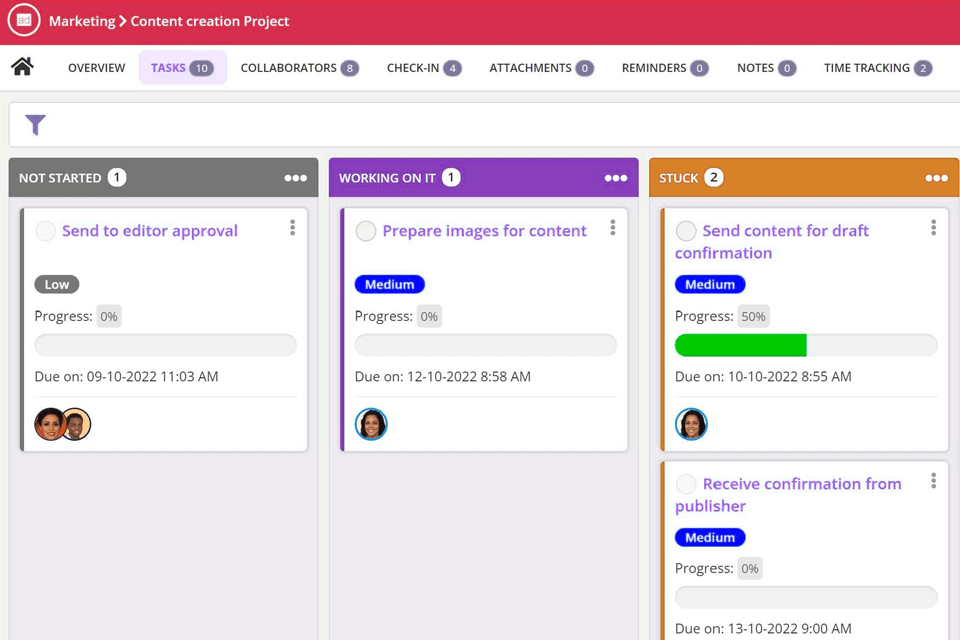Click the green 50% progress bar
Image resolution: width=960 pixels, height=640 pixels.
(741, 345)
